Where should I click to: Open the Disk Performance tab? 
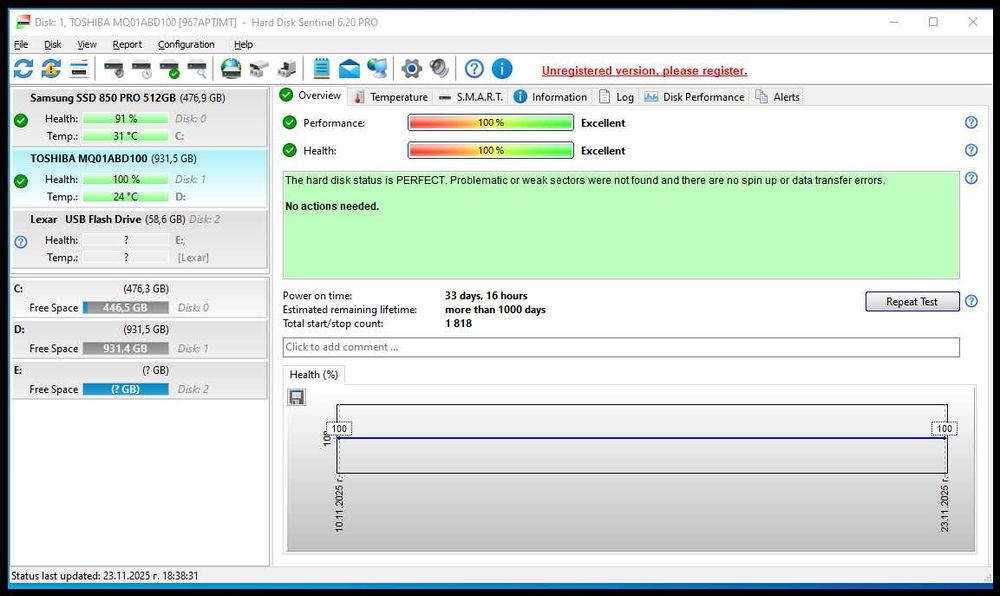coord(695,97)
